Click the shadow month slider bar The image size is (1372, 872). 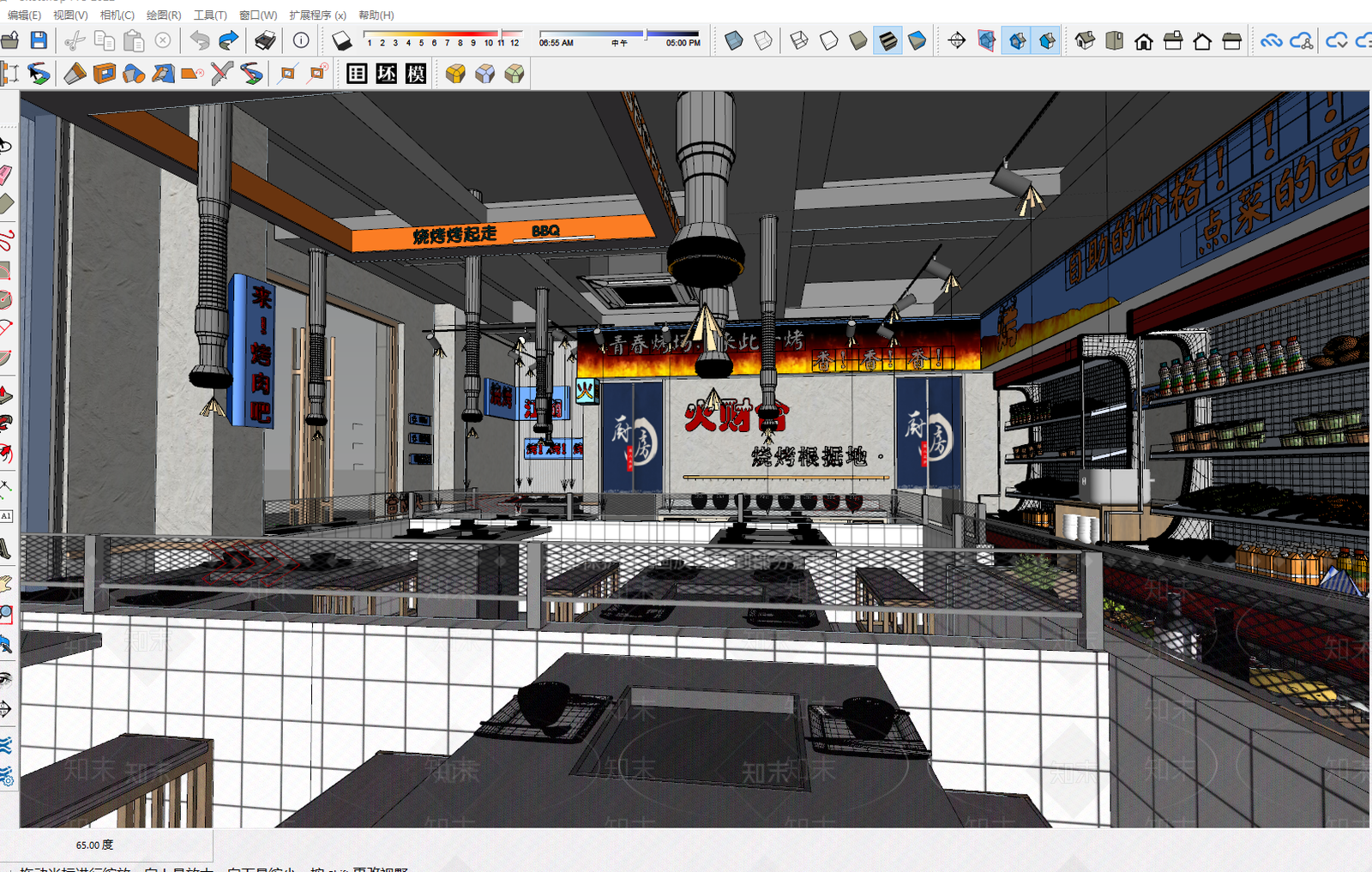point(442,34)
